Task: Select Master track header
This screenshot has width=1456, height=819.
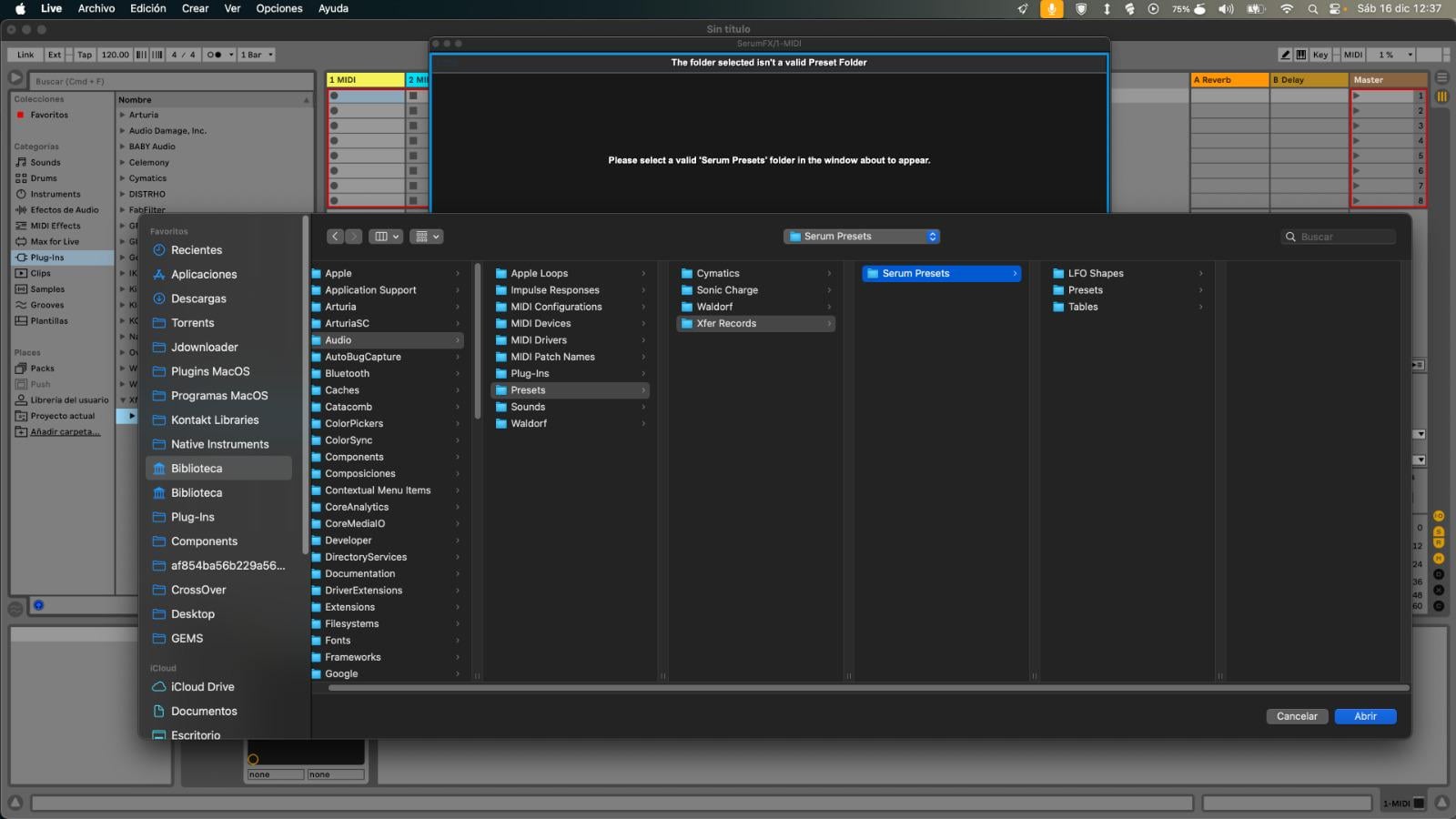Action: (1388, 80)
